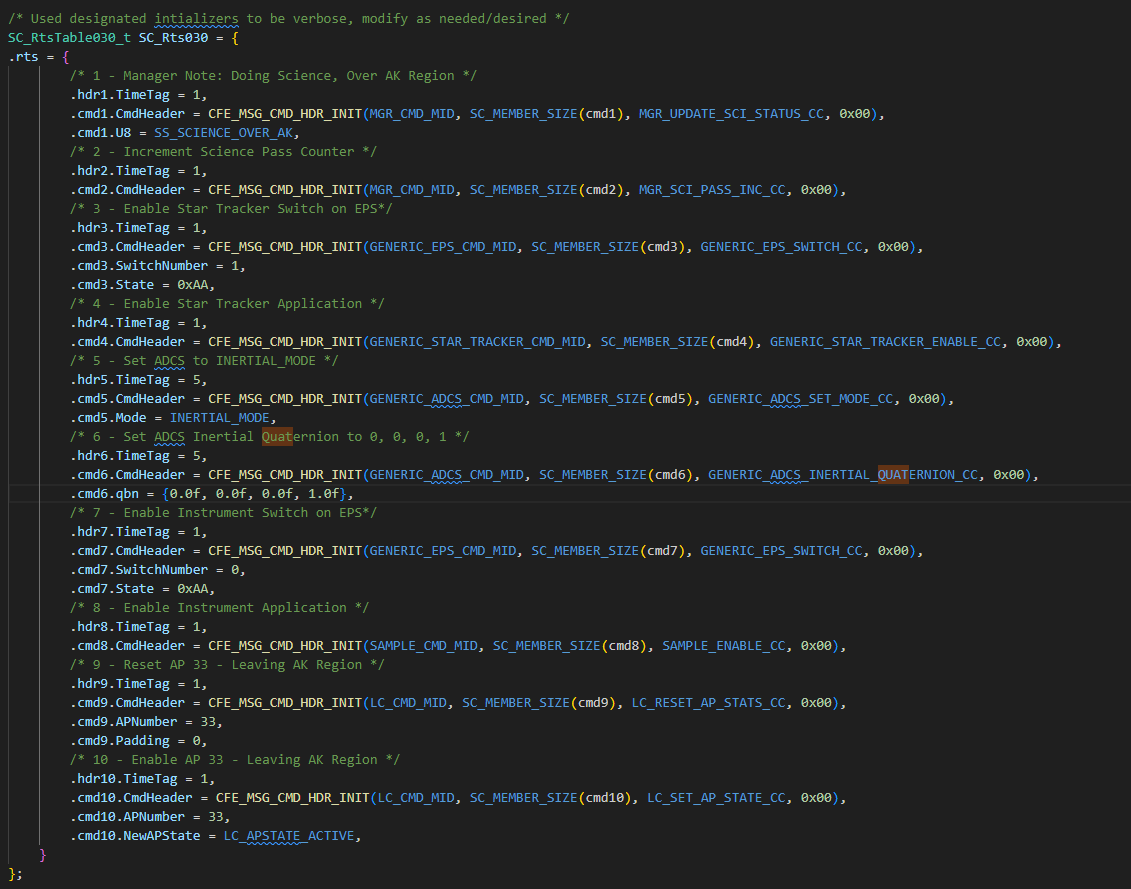Viewport: 1131px width, 889px height.
Task: Click SAMPLE_CMD_MID identifier
Action: pyautogui.click(x=423, y=646)
